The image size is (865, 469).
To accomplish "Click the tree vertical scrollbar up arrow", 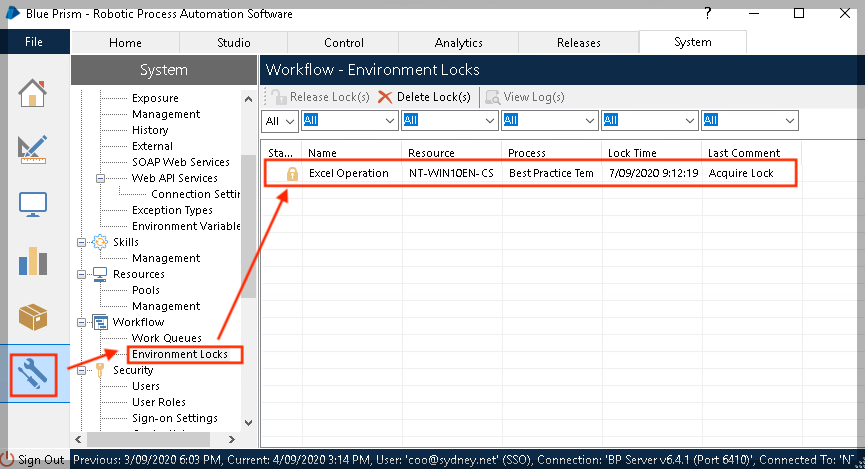I will pyautogui.click(x=248, y=99).
